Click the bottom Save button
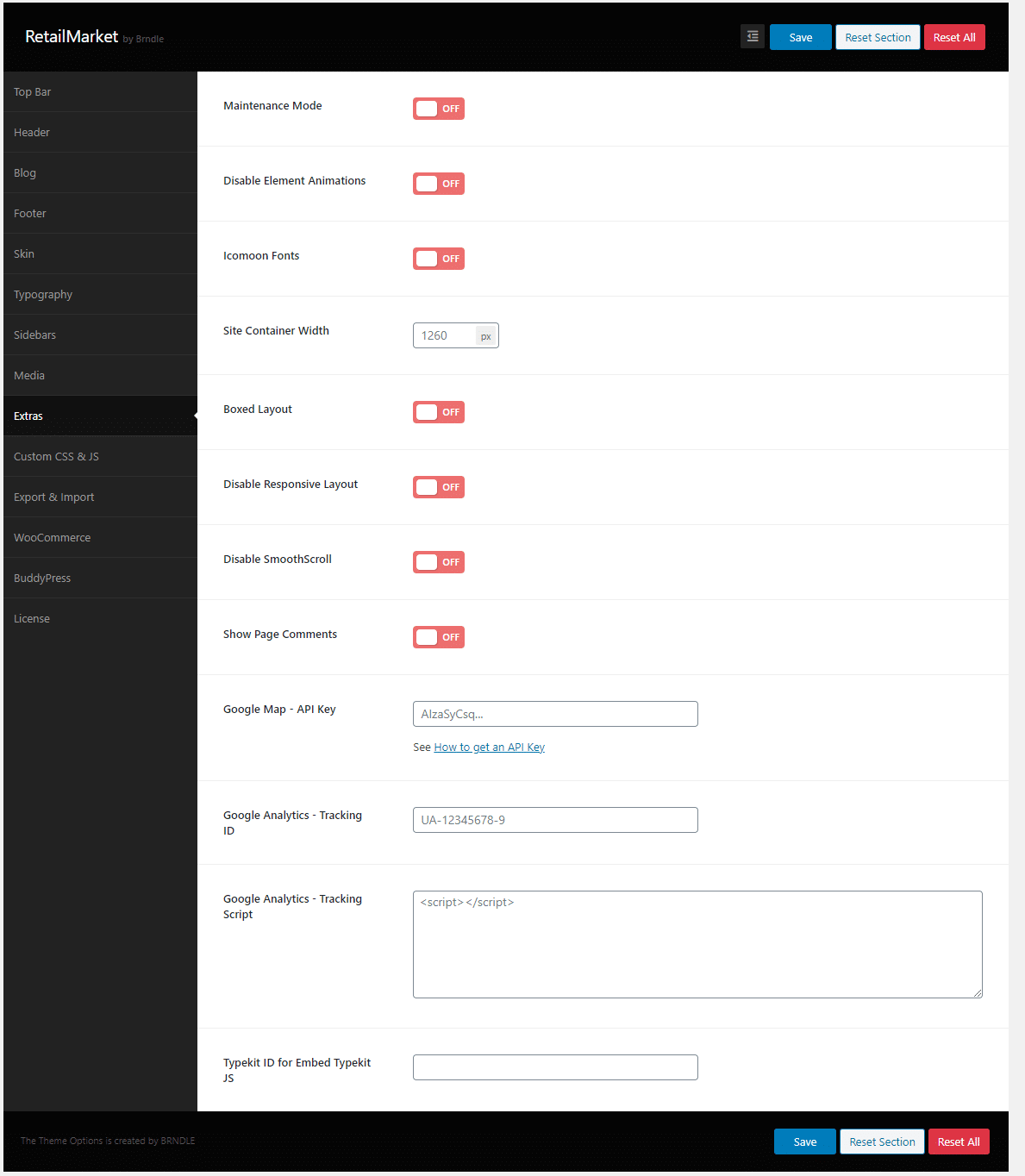The image size is (1025, 1176). (805, 1142)
